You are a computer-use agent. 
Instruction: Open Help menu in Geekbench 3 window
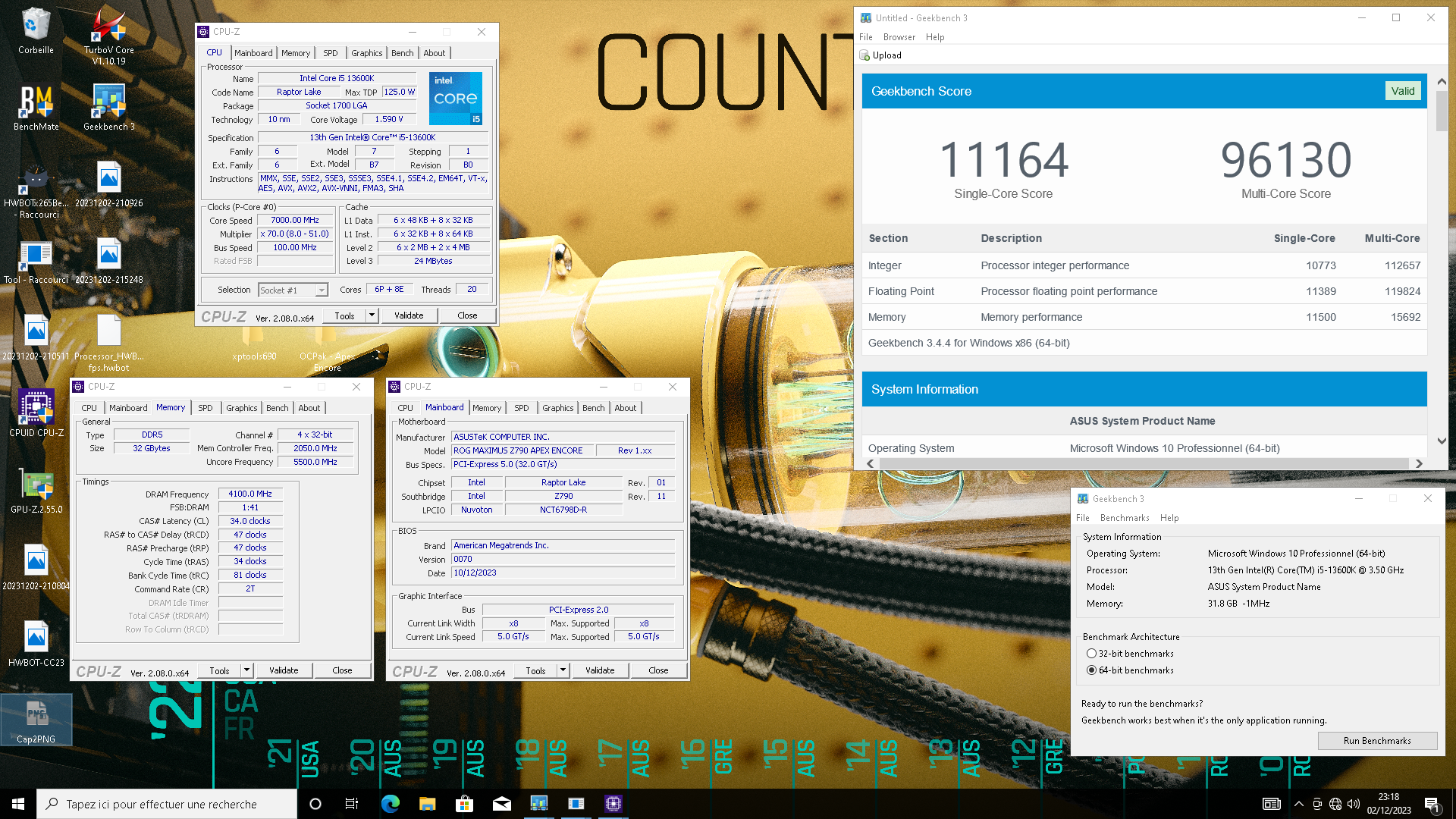(x=1169, y=518)
